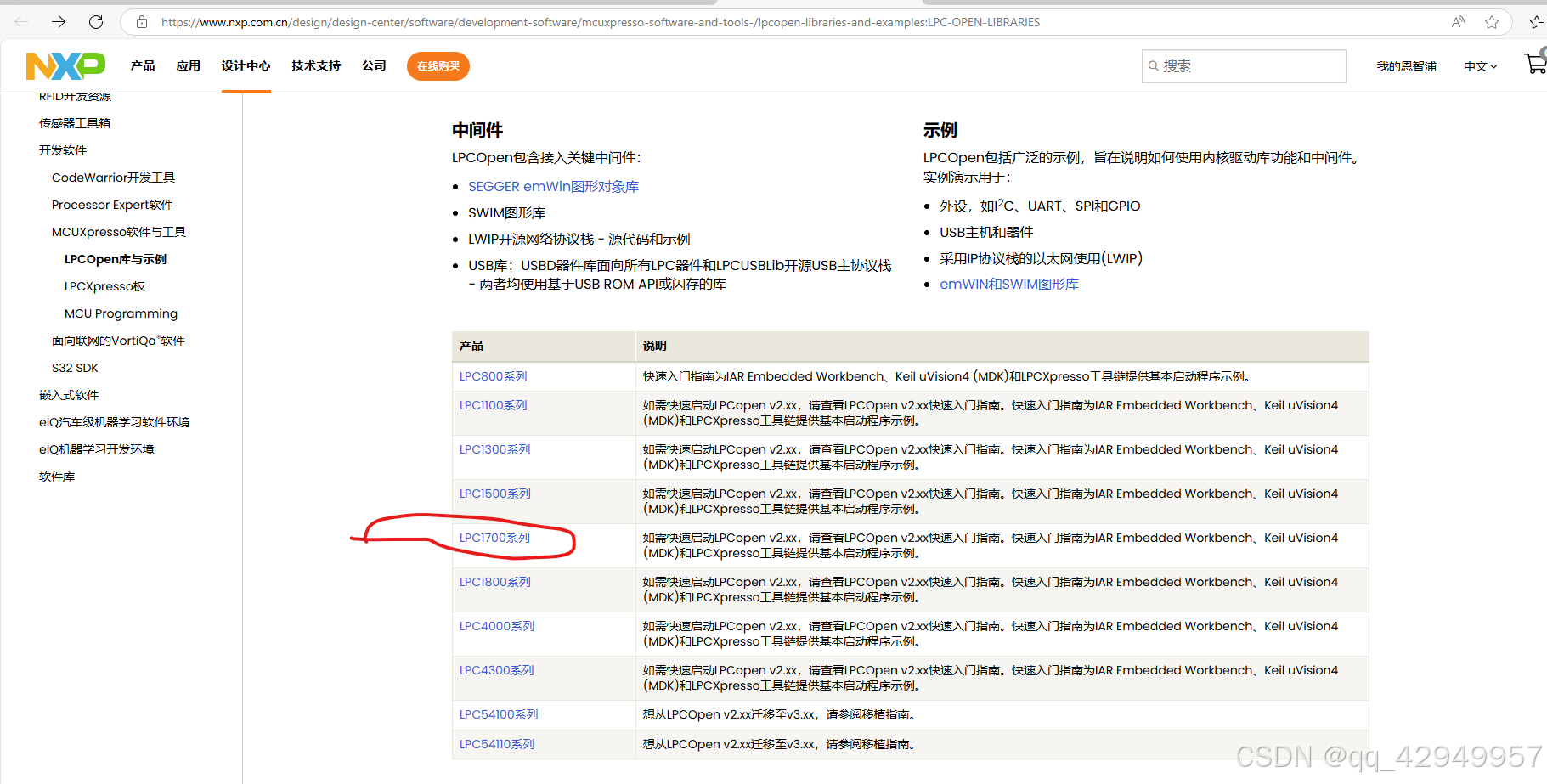Open the LPC1100系列 link
The image size is (1547, 784).
tap(494, 405)
